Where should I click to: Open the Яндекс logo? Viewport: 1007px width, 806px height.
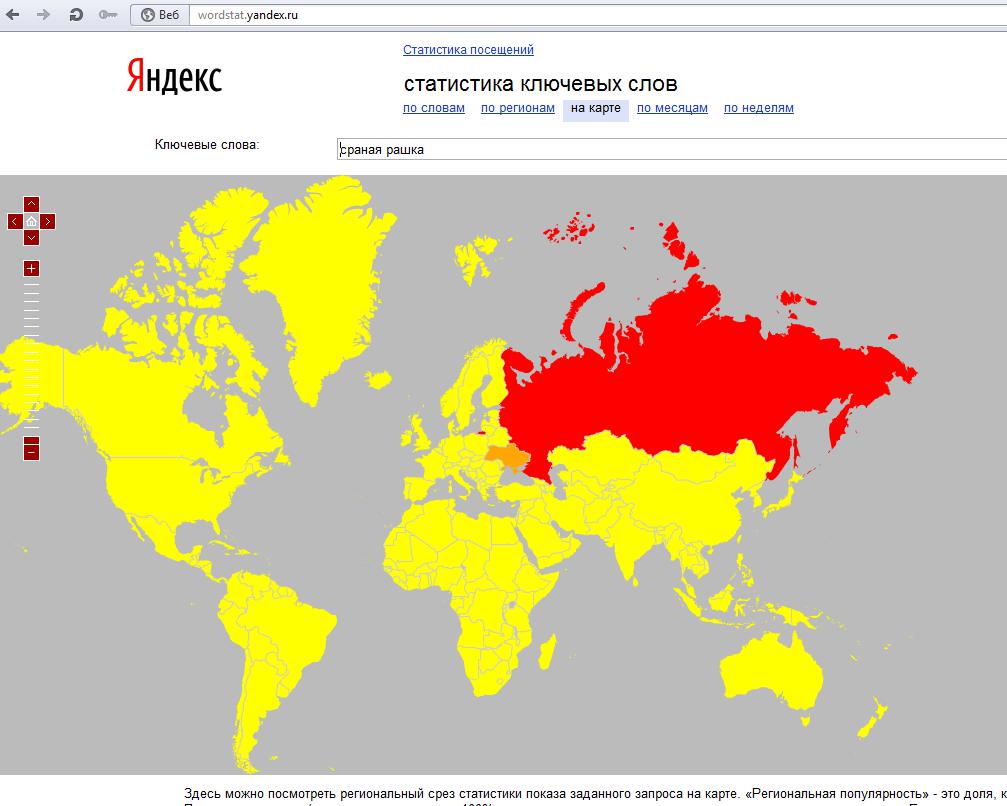point(174,76)
